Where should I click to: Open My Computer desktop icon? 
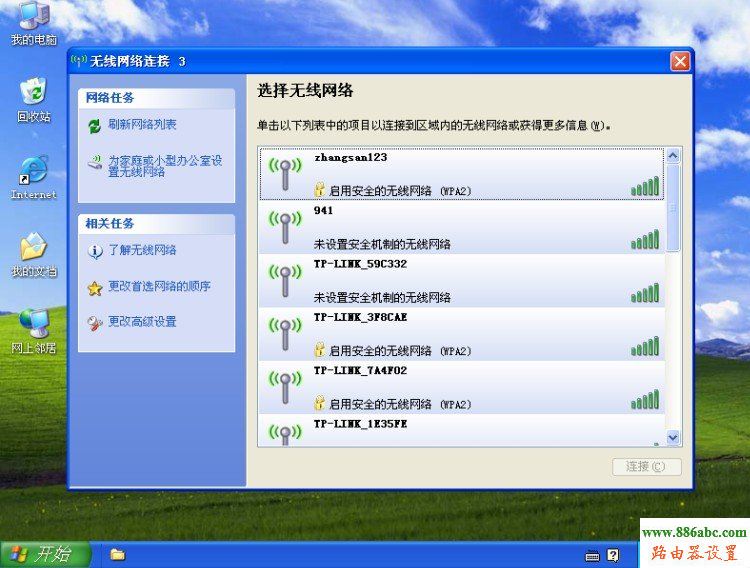[x=33, y=23]
